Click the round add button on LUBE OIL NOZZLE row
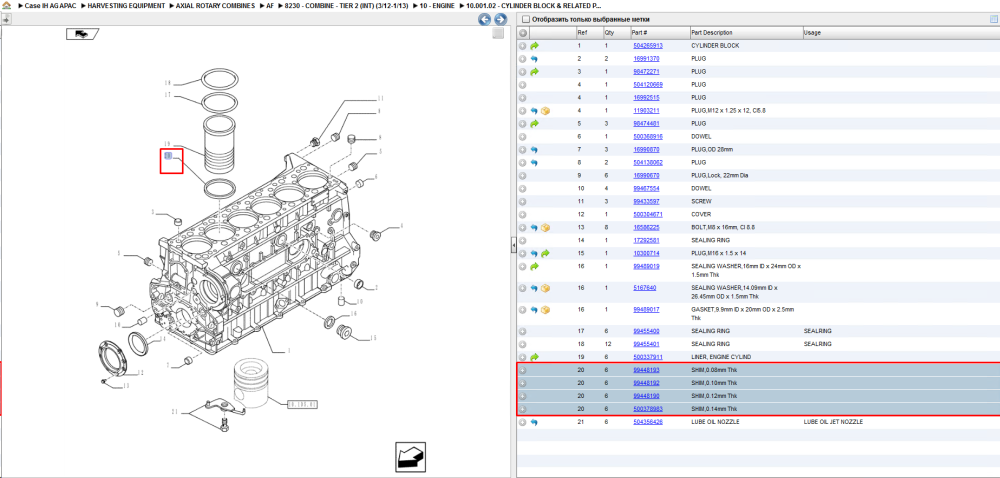 [x=523, y=422]
